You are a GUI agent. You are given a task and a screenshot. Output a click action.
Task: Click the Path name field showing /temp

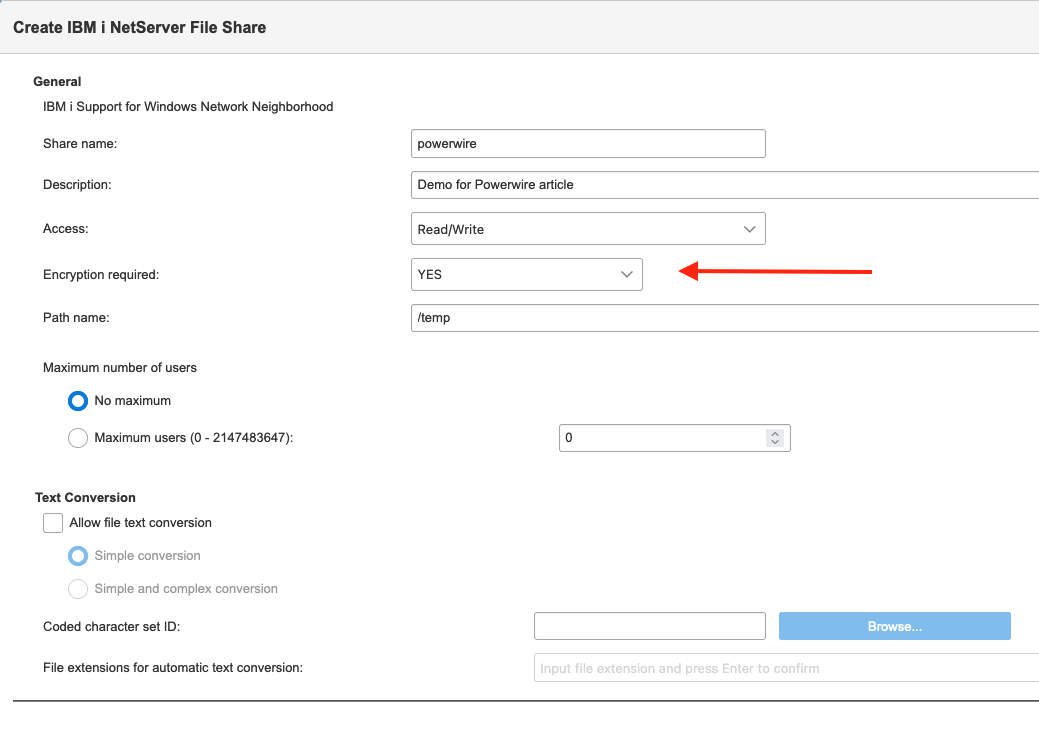point(724,318)
